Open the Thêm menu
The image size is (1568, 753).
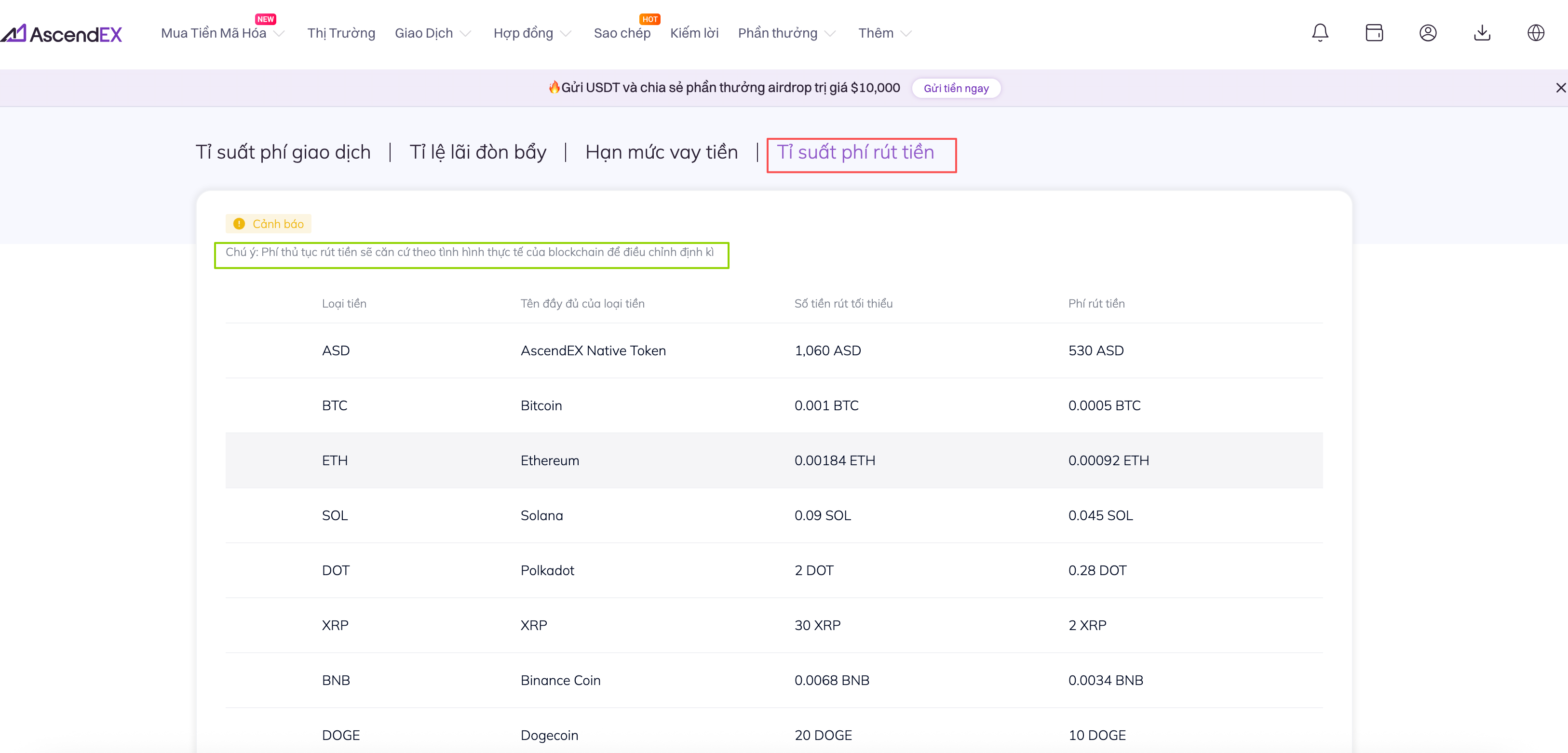coord(884,33)
